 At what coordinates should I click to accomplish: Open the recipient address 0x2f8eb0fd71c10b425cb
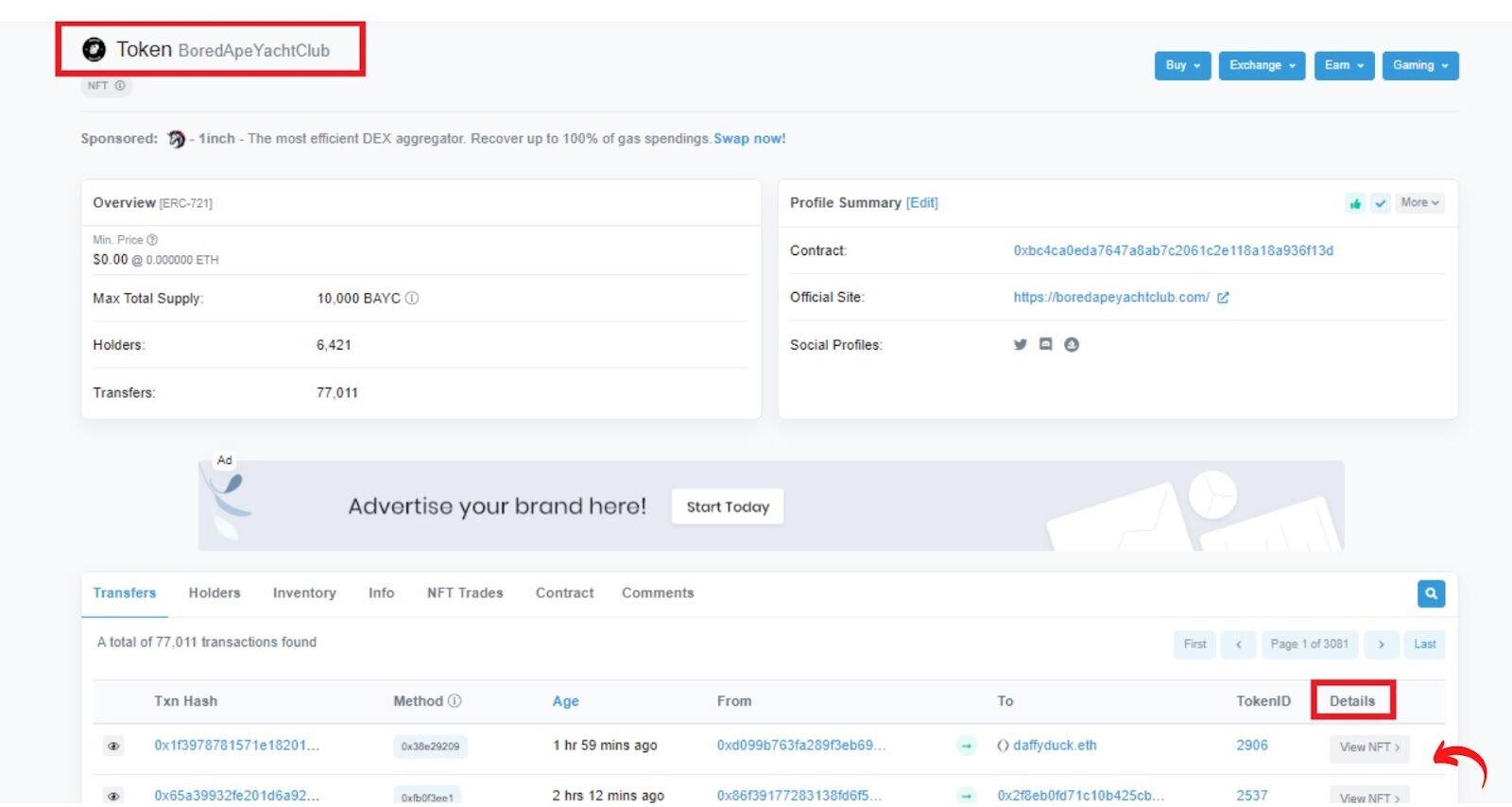pos(1081,796)
